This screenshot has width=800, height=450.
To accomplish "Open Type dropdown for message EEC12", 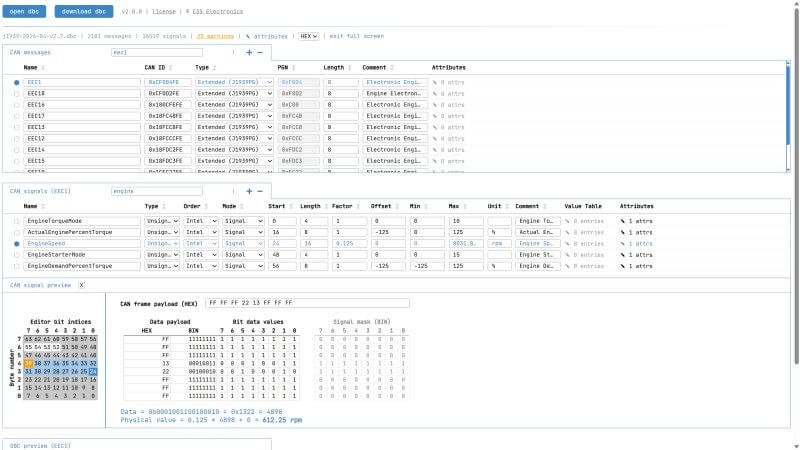I will point(234,138).
